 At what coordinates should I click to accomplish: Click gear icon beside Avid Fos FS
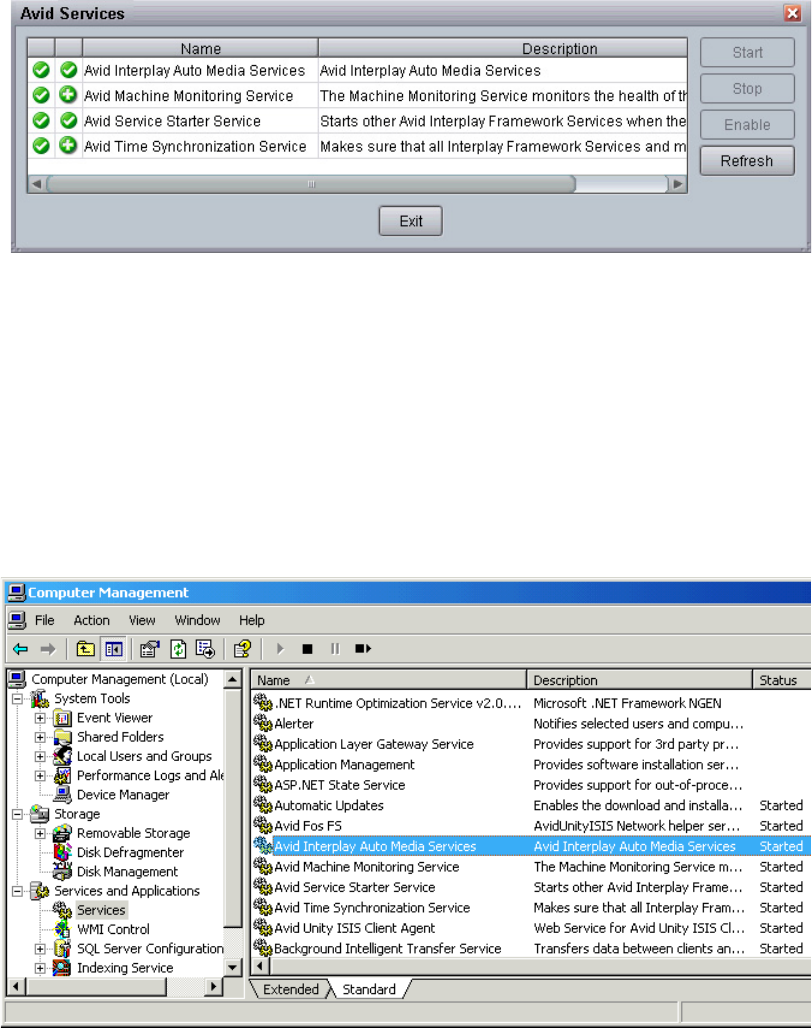tap(263, 825)
